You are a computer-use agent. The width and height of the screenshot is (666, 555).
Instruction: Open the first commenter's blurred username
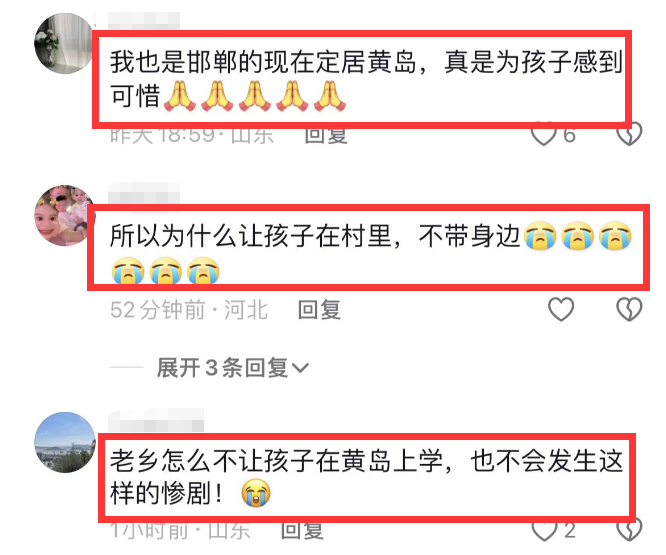[144, 20]
